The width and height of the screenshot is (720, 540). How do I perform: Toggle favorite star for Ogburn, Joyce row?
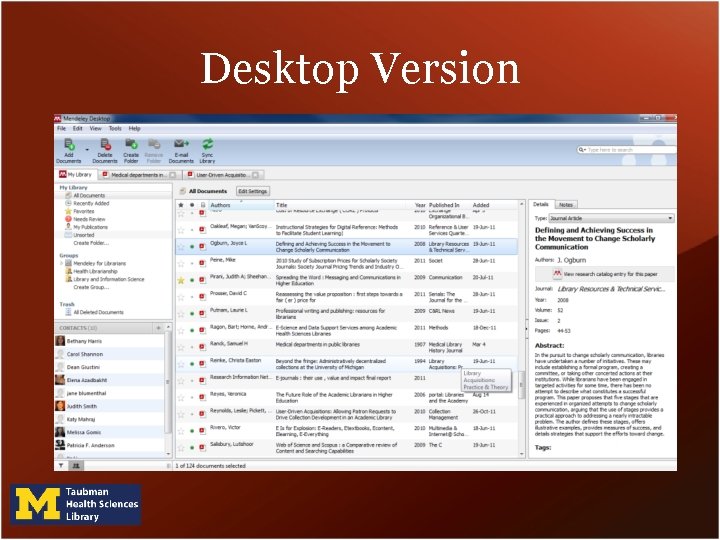181,247
